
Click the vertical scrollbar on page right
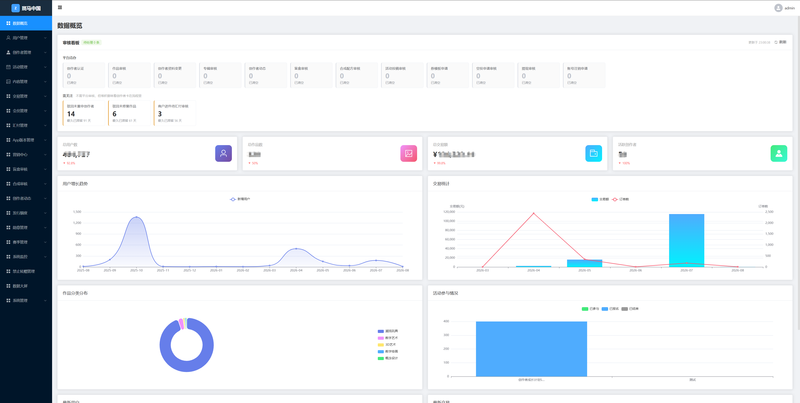(798, 173)
